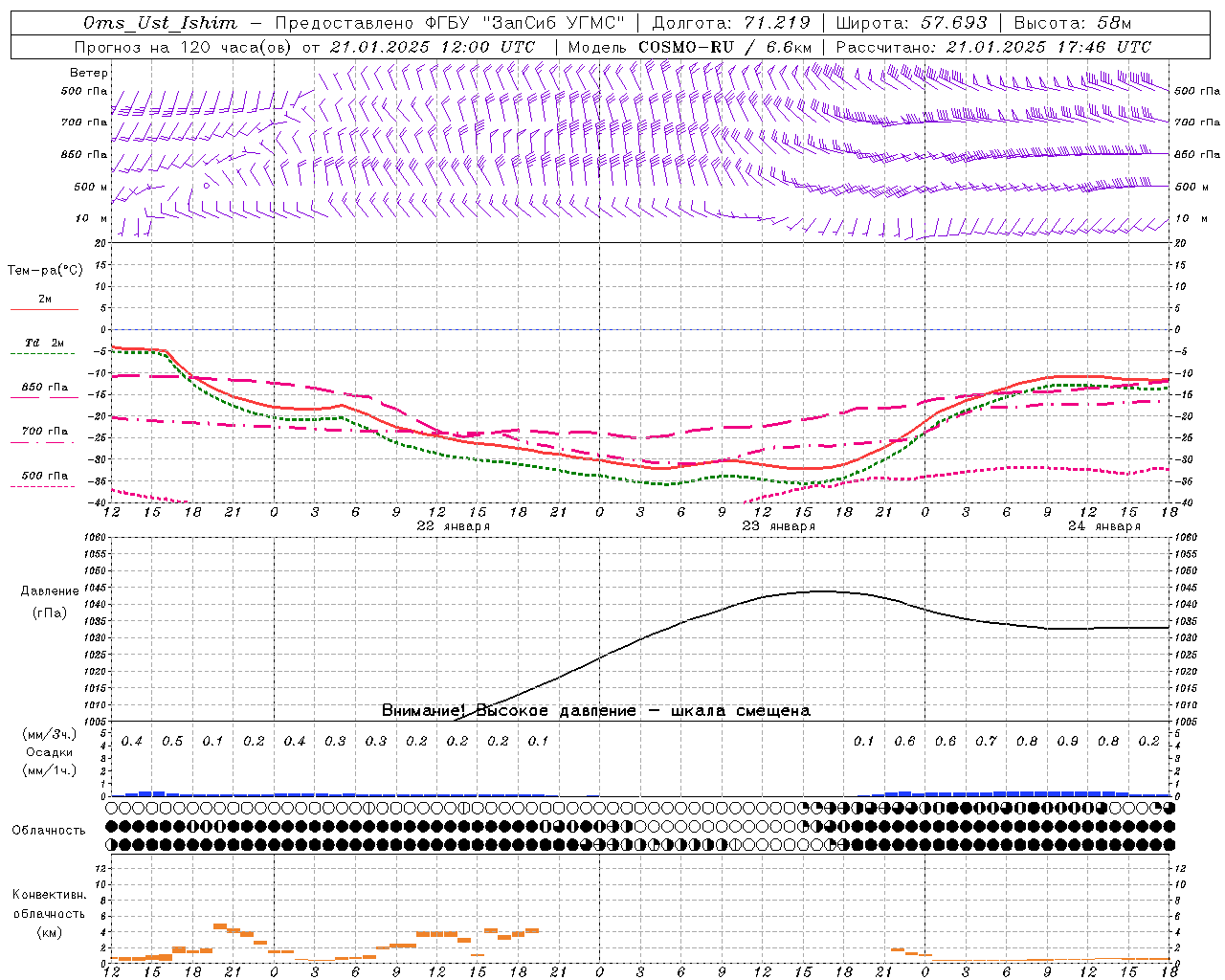The width and height of the screenshot is (1225, 980).
Task: Click the Прогноз на 120 часа(ов) text
Action: 183,47
